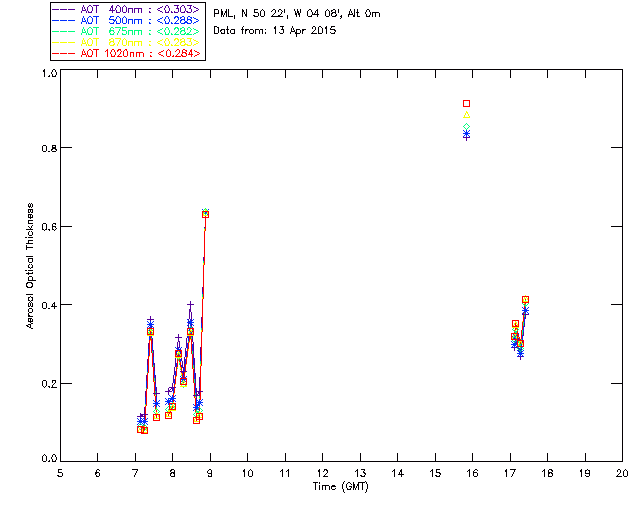Click the AOT 675nm legend entry
This screenshot has width=640, height=512.
click(x=126, y=31)
